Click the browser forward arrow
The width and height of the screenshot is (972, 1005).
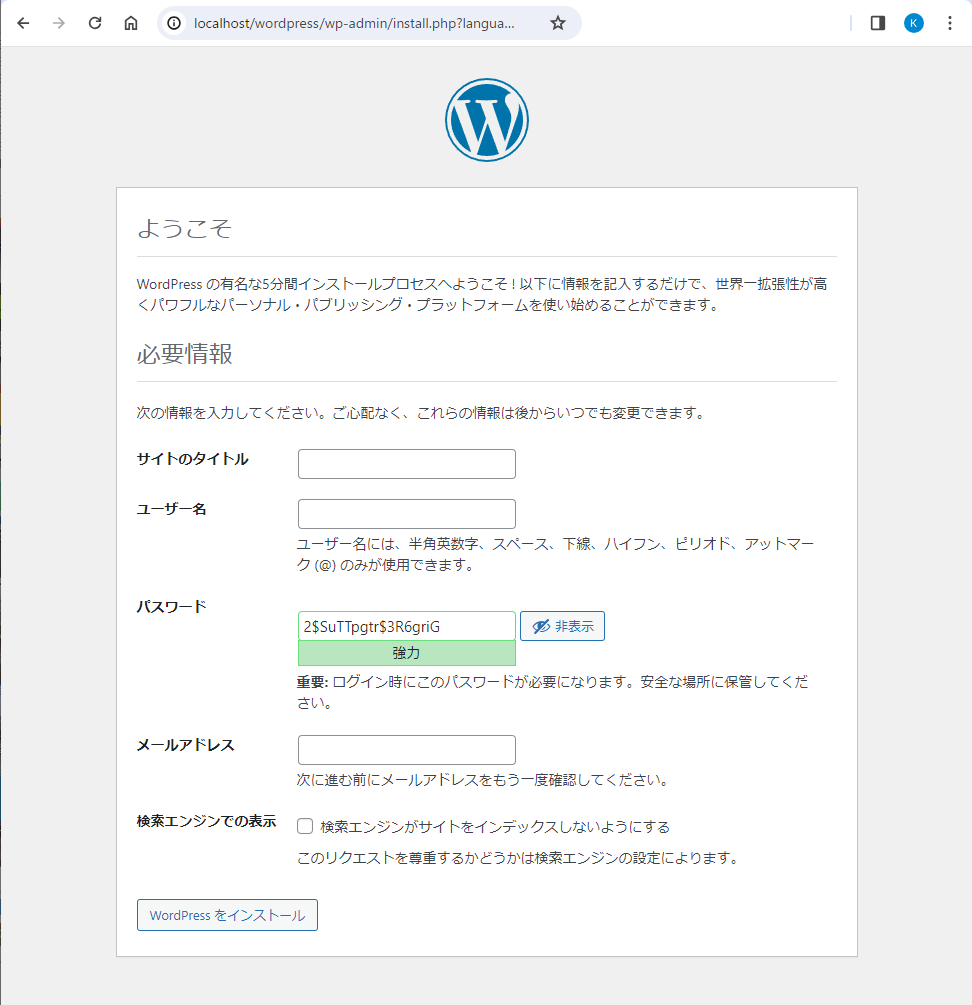[59, 23]
